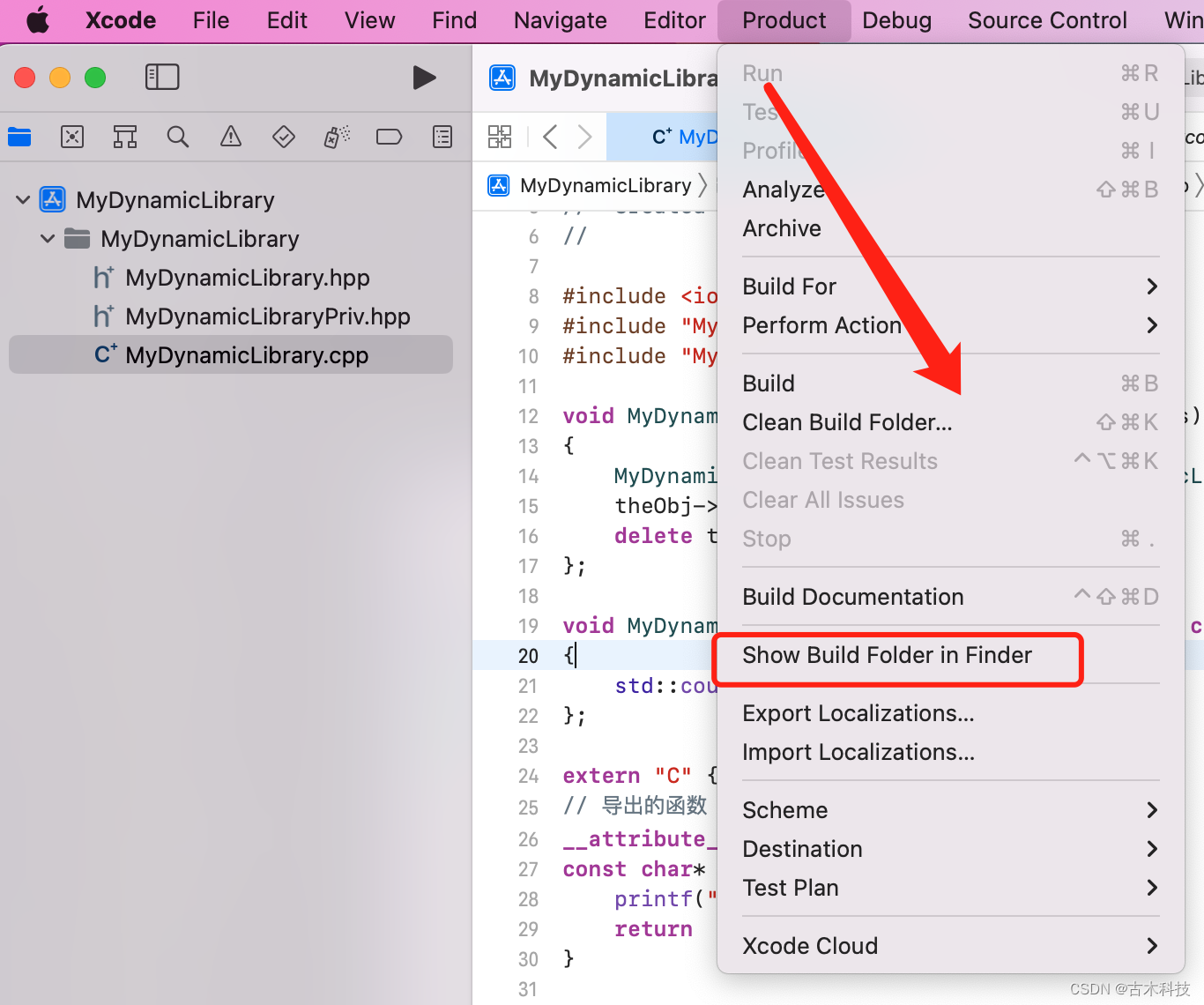This screenshot has height=1005, width=1204.
Task: Click the C++ file editor tab
Action: click(663, 137)
